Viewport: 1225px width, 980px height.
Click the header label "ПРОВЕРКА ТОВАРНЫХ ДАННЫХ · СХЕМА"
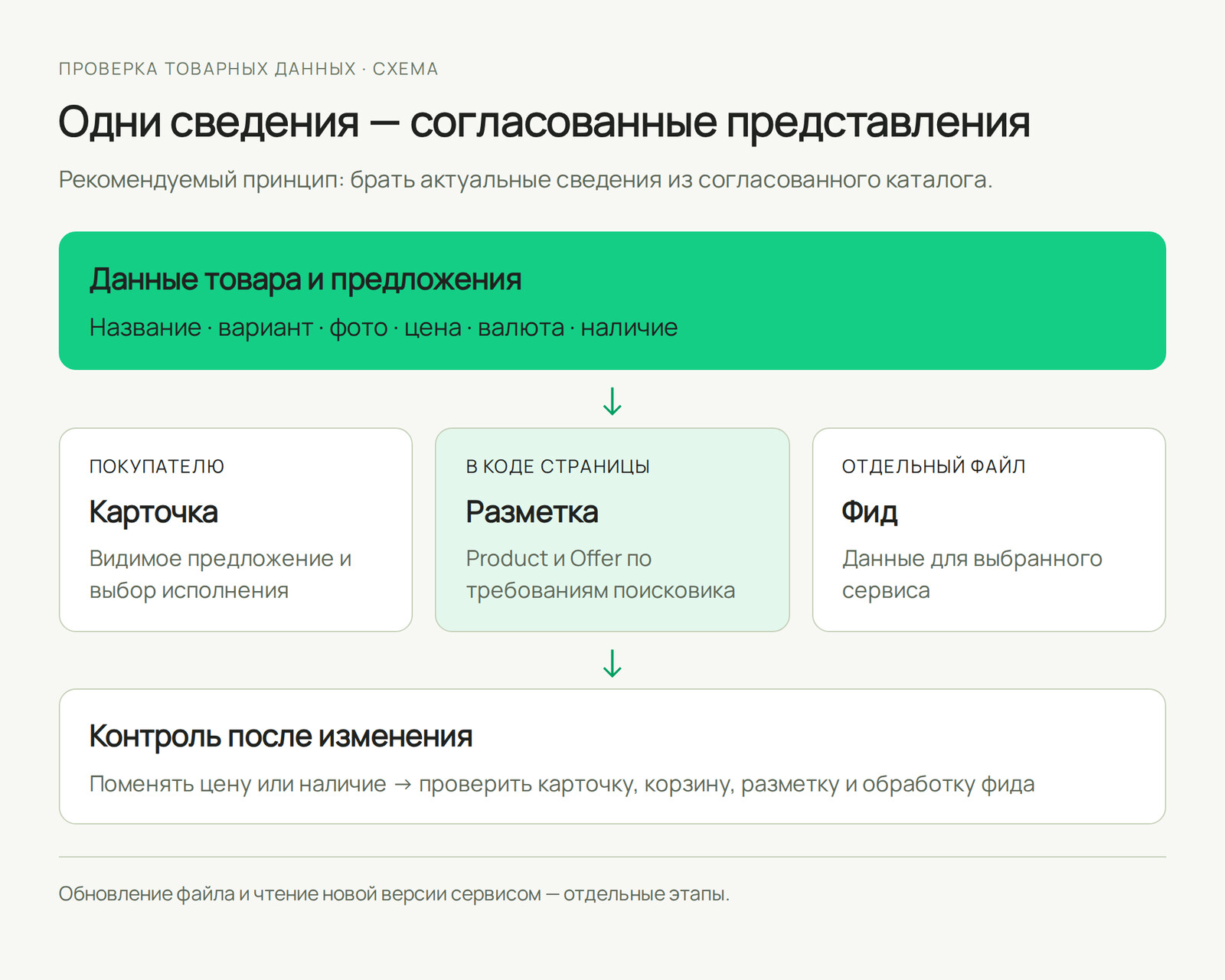point(248,69)
